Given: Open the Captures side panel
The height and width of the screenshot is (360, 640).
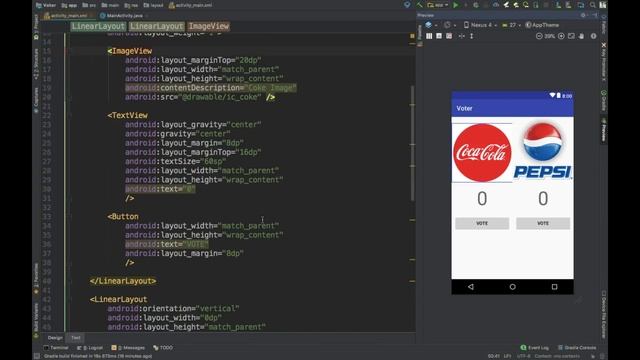Looking at the screenshot, I should coord(36,100).
